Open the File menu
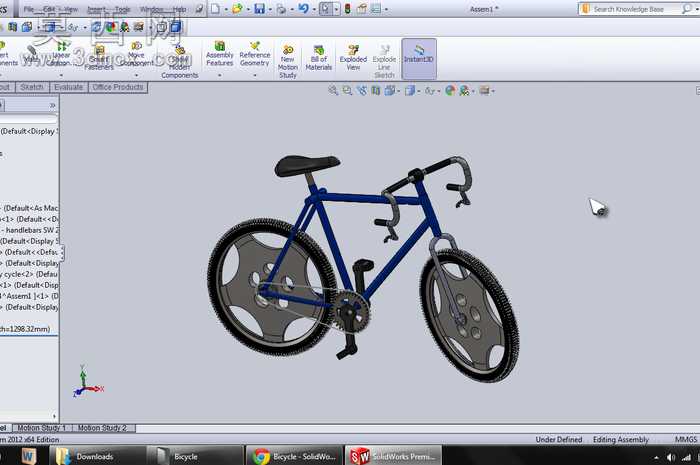This screenshot has width=700, height=465. pyautogui.click(x=29, y=9)
